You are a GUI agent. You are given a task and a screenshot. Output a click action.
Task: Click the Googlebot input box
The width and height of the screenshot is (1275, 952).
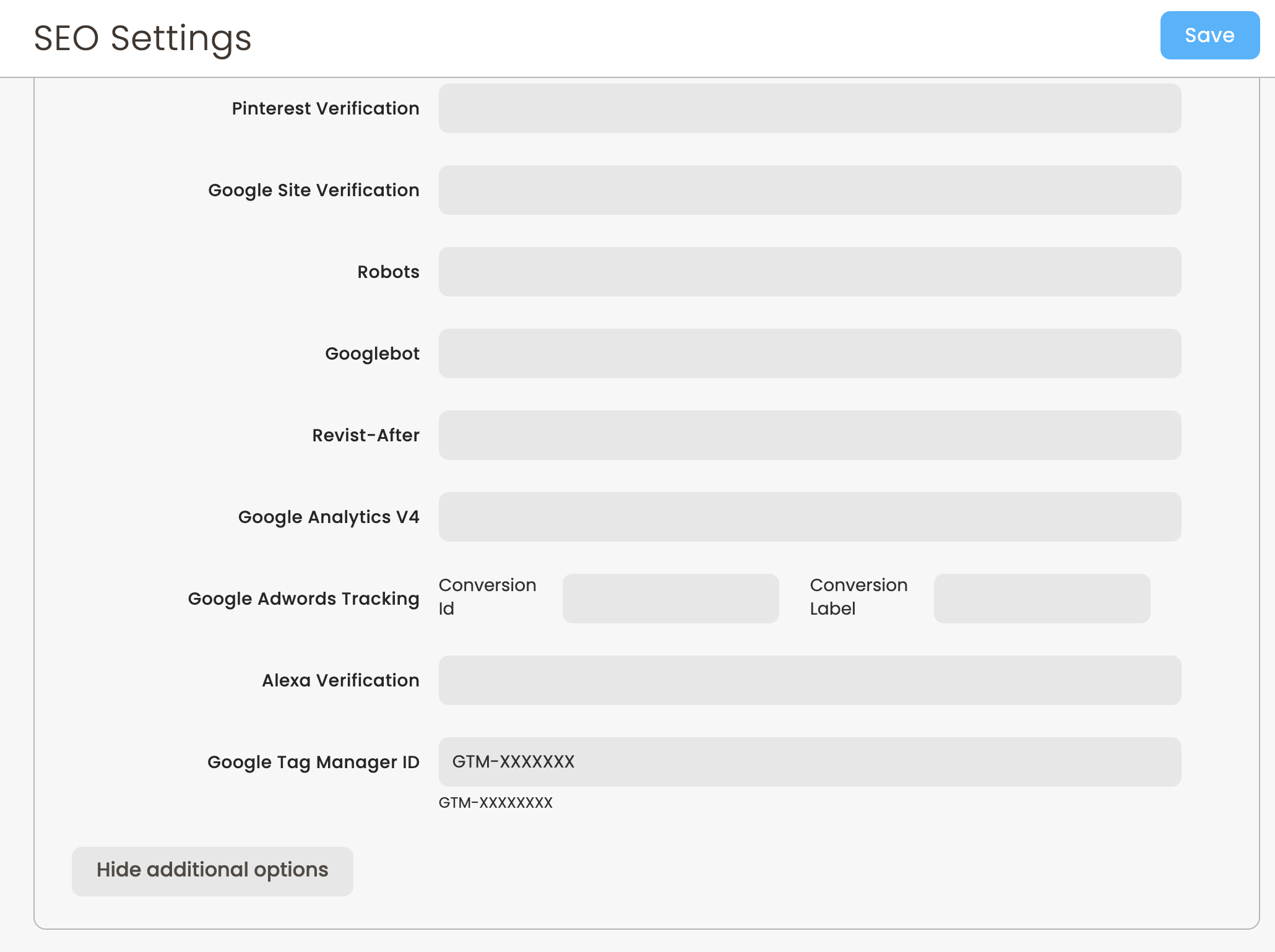[809, 353]
